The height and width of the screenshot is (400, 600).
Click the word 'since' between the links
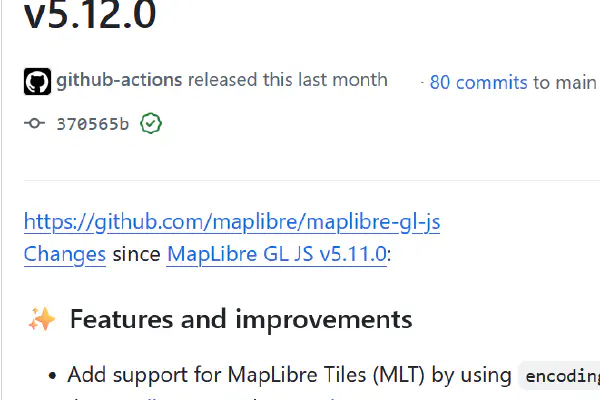tap(136, 254)
